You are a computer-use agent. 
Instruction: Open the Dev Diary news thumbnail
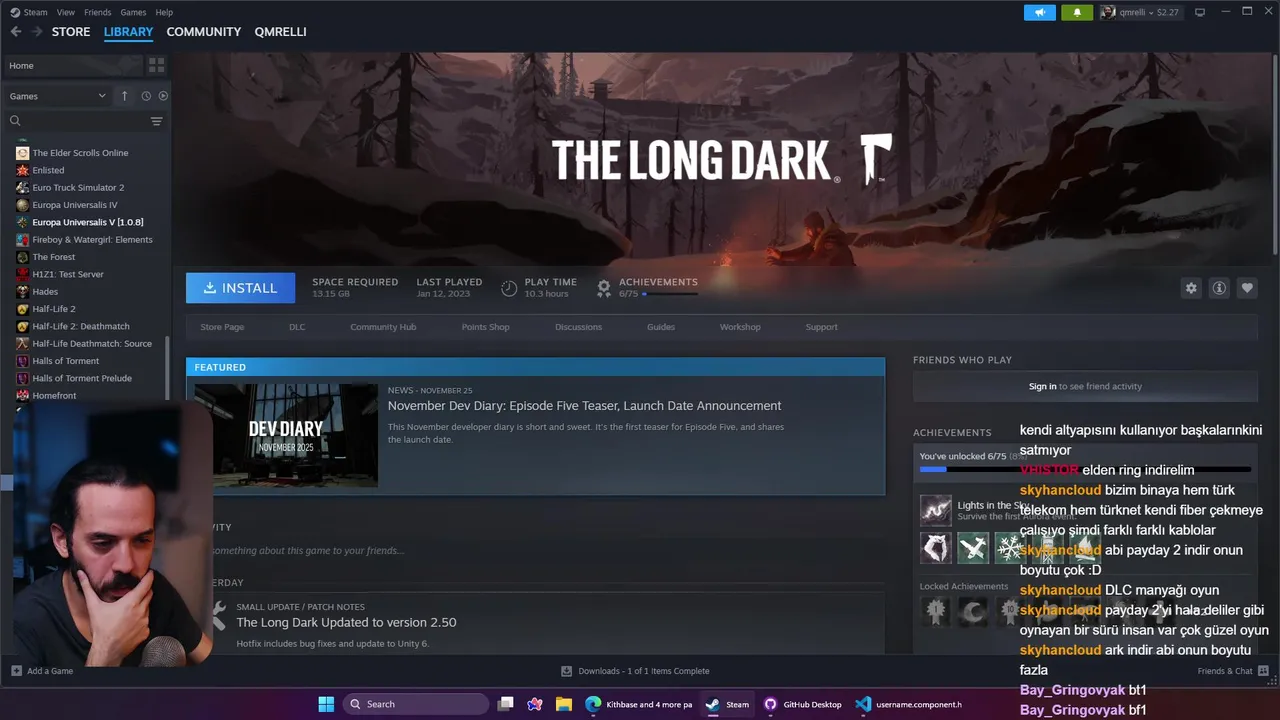click(x=286, y=435)
